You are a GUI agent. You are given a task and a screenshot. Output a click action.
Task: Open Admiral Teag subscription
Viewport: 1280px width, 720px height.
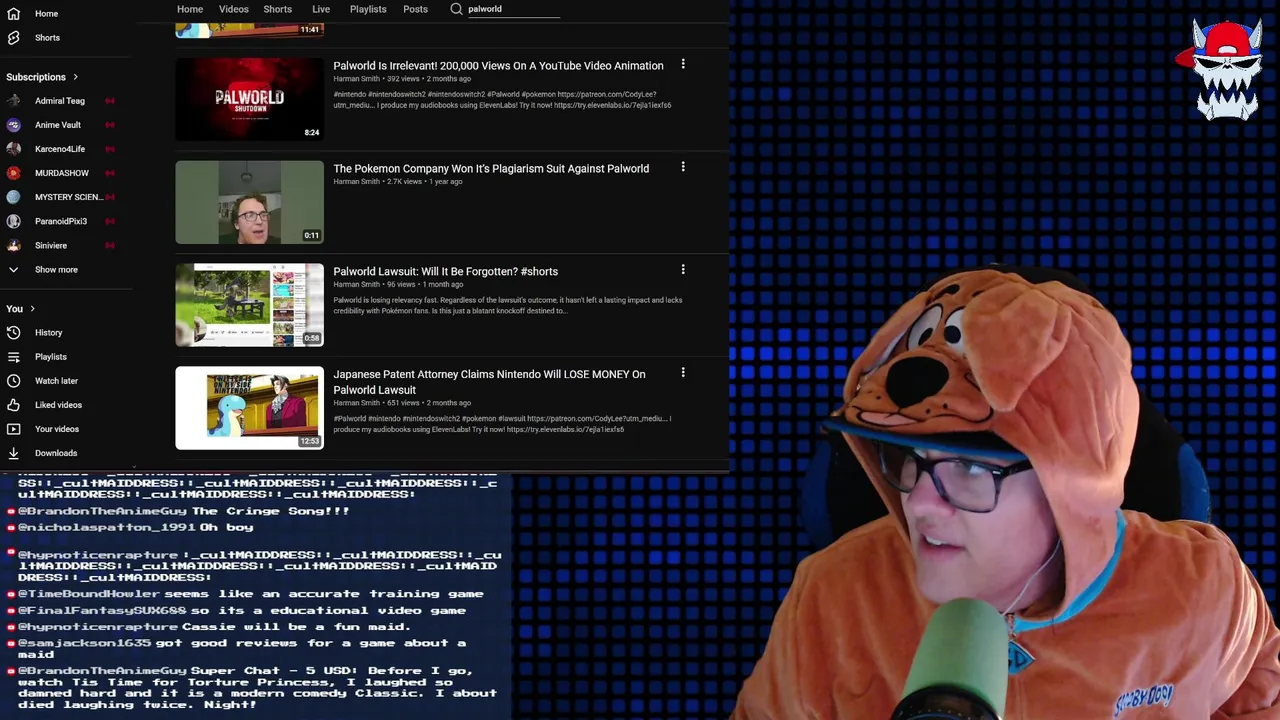(60, 101)
